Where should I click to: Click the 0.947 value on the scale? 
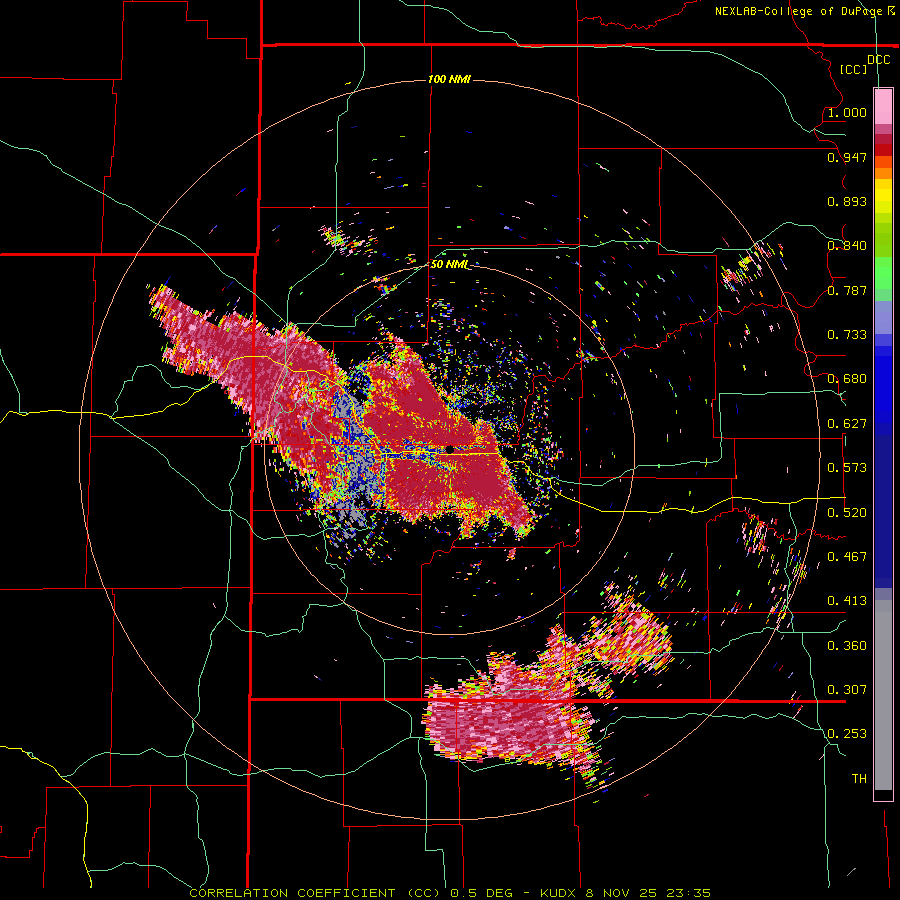coord(847,157)
